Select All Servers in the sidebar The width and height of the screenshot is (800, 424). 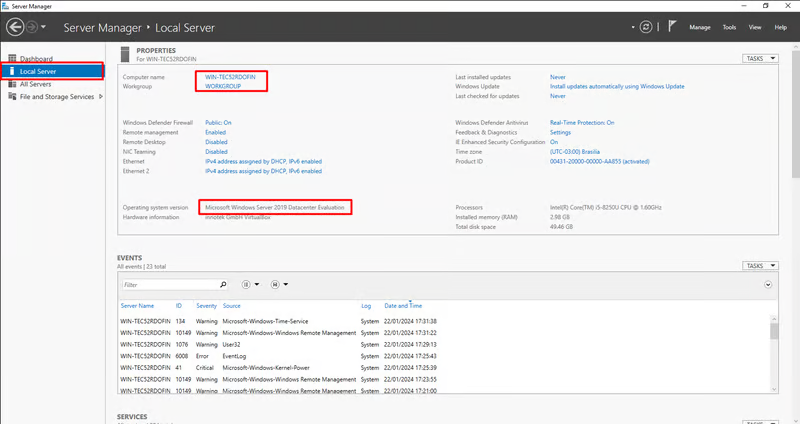pyautogui.click(x=36, y=84)
